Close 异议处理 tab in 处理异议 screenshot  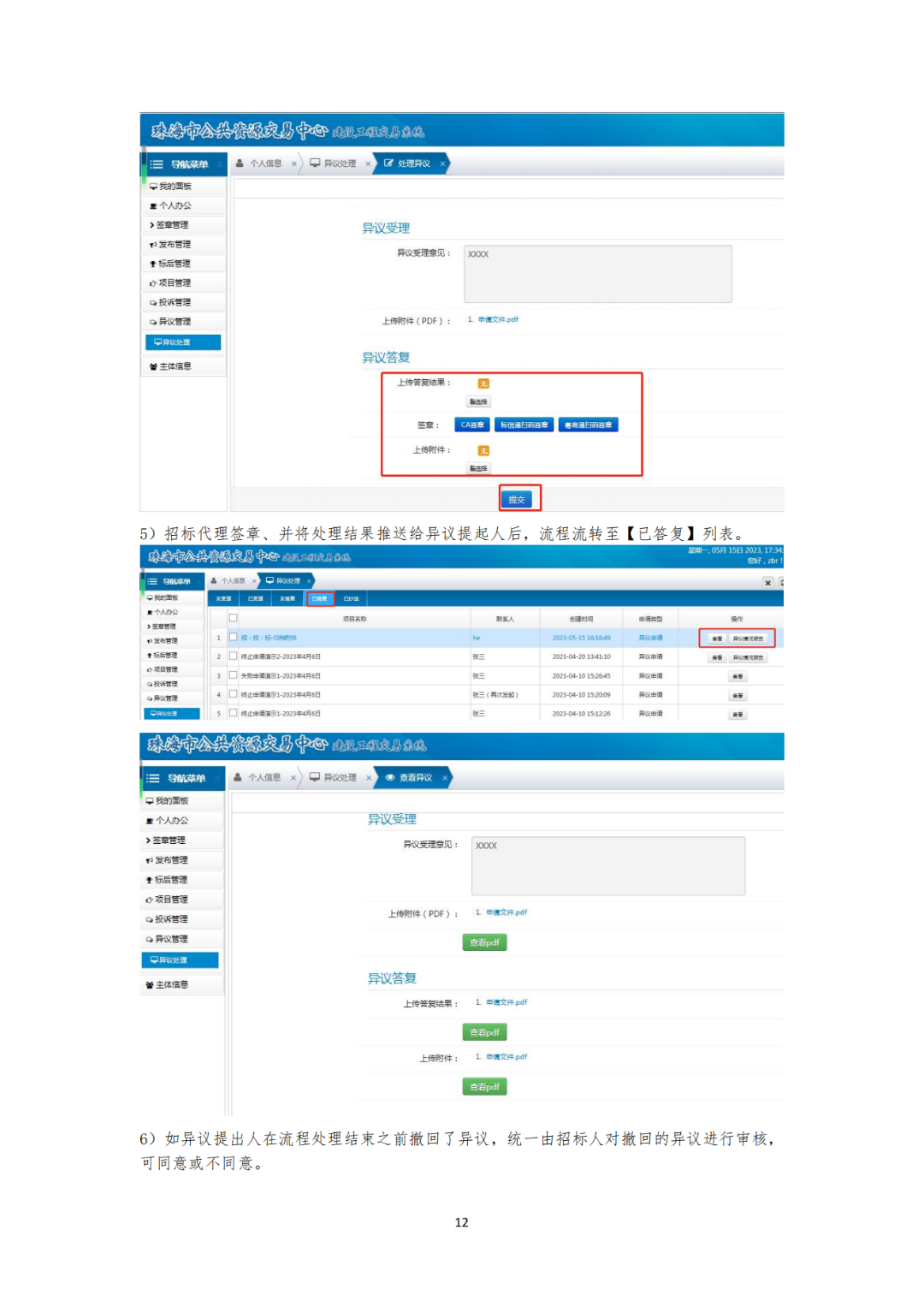click(x=369, y=163)
